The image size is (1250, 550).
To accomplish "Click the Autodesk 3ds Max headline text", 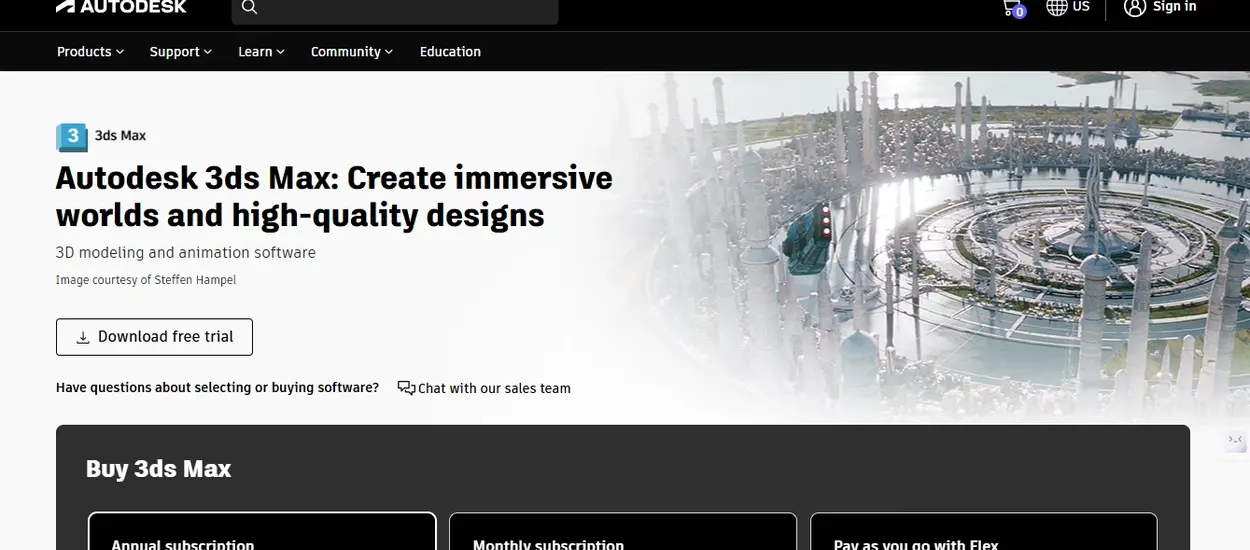I will 334,196.
